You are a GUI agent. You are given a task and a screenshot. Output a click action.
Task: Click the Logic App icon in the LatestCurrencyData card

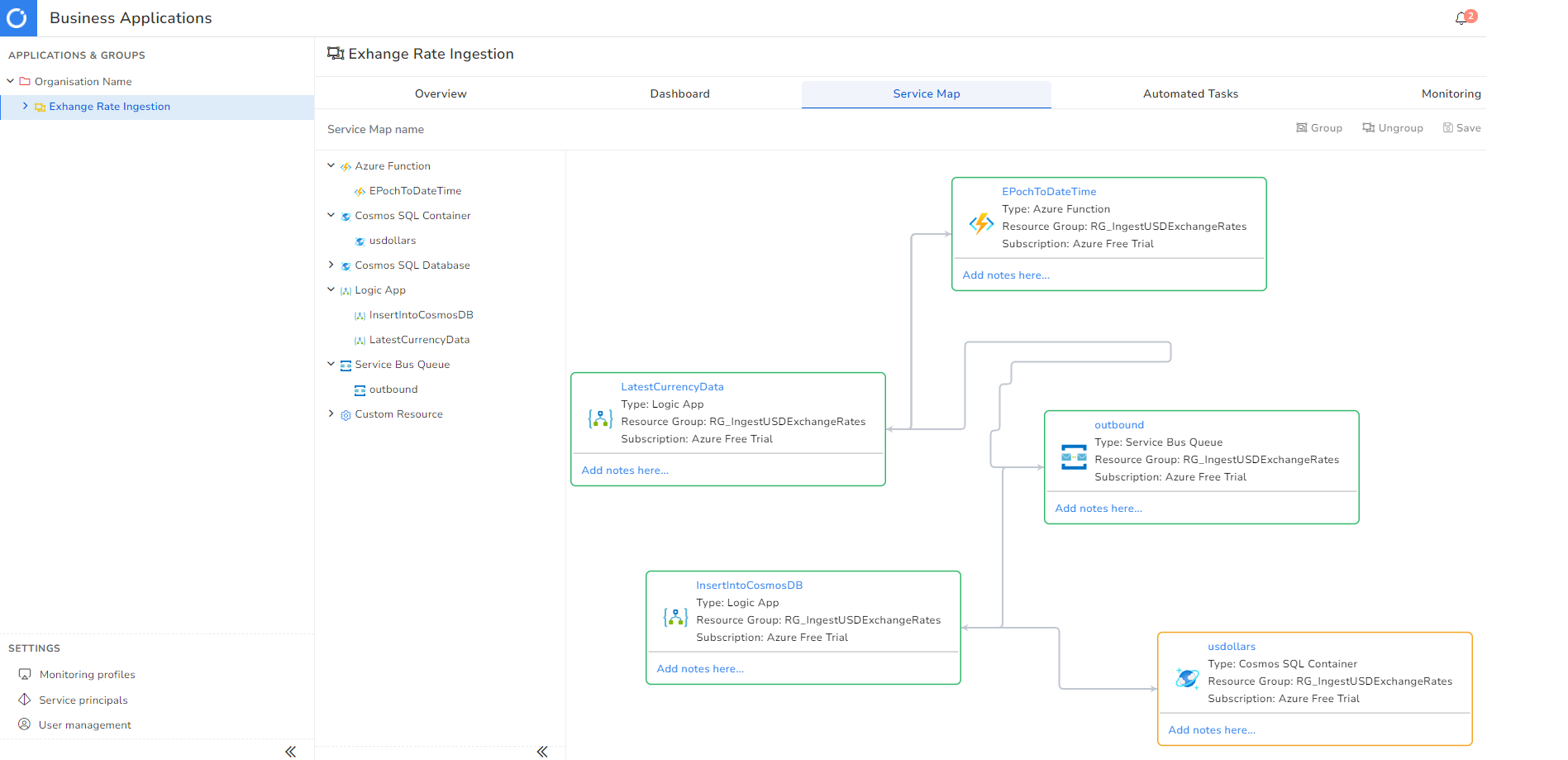coord(600,418)
